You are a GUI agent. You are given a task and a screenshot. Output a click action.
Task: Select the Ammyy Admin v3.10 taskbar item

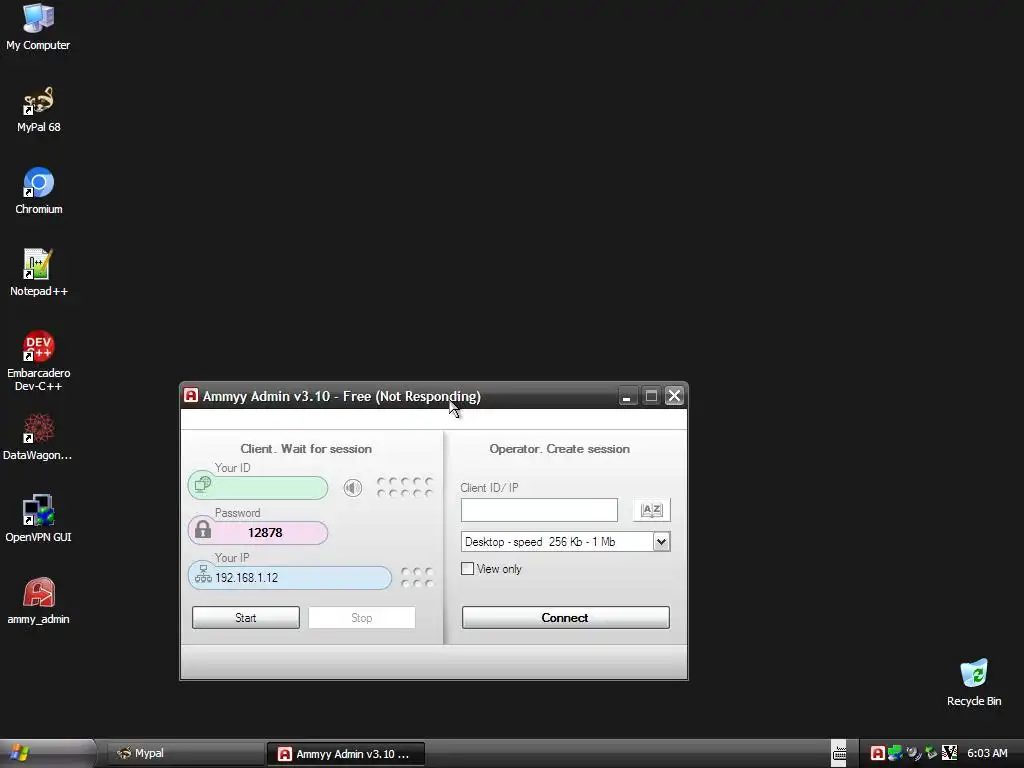346,754
